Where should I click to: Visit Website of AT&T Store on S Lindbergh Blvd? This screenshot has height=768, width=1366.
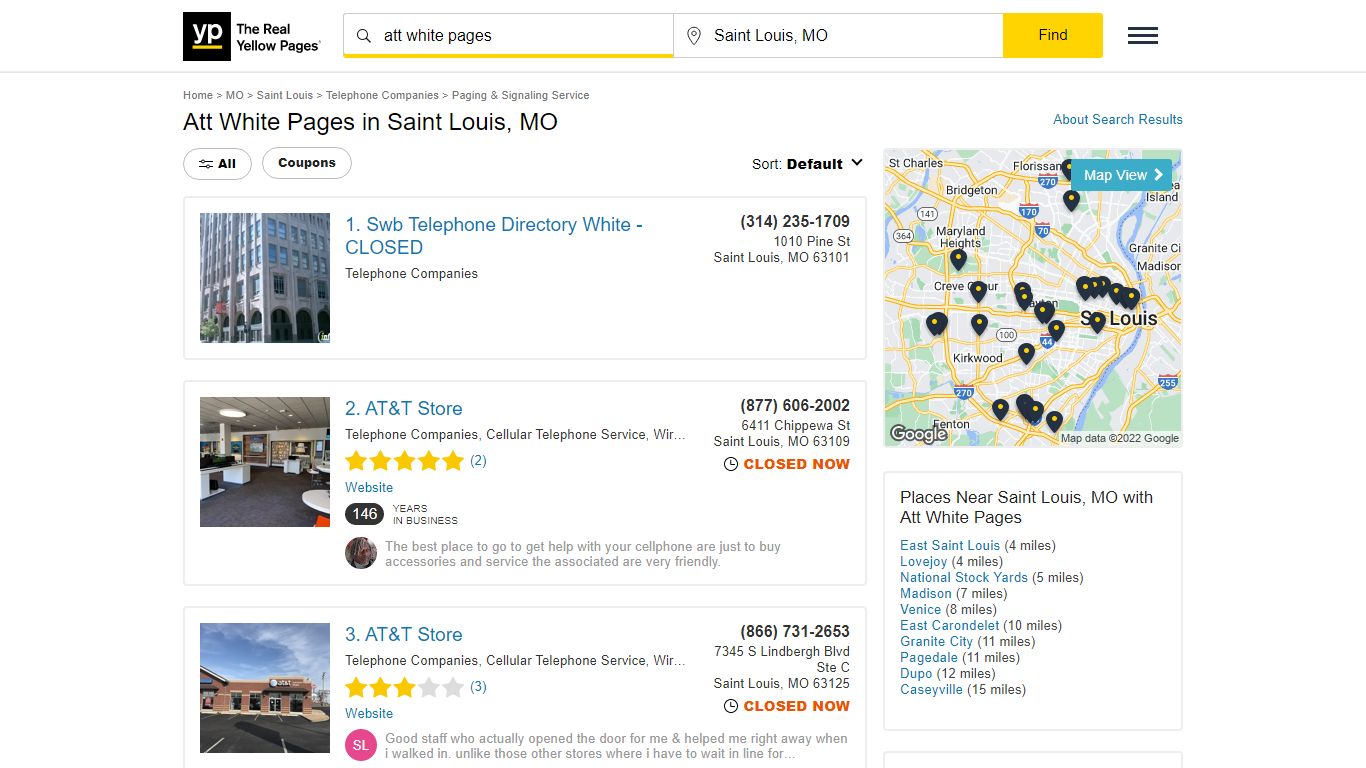coord(369,713)
